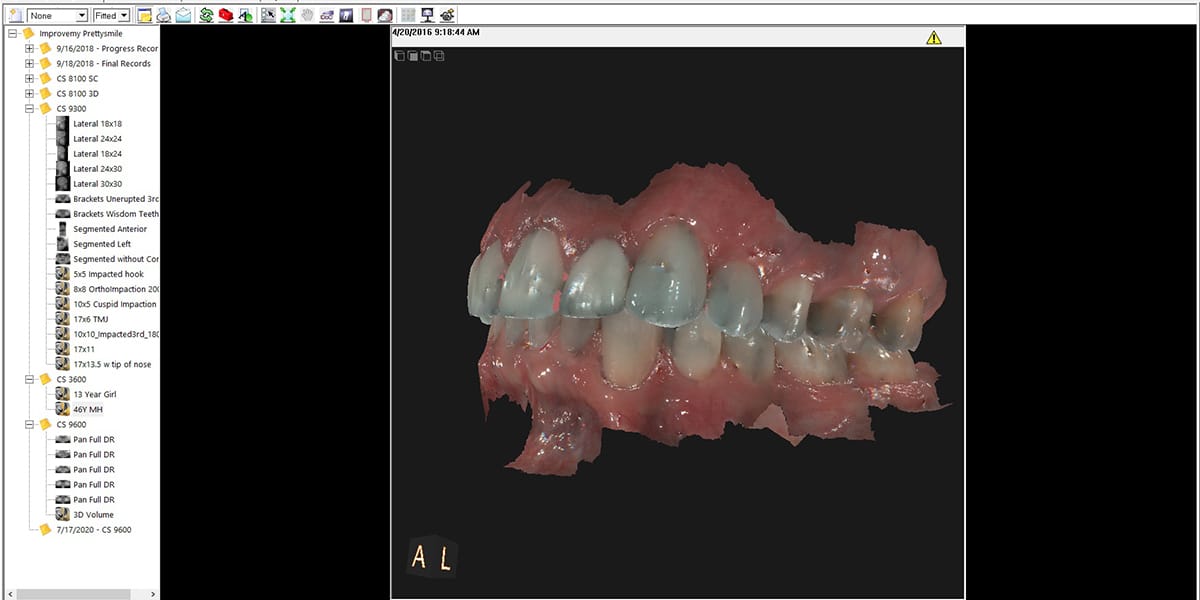Click the network monitor icon in toolbar
The image size is (1200, 600).
point(427,16)
